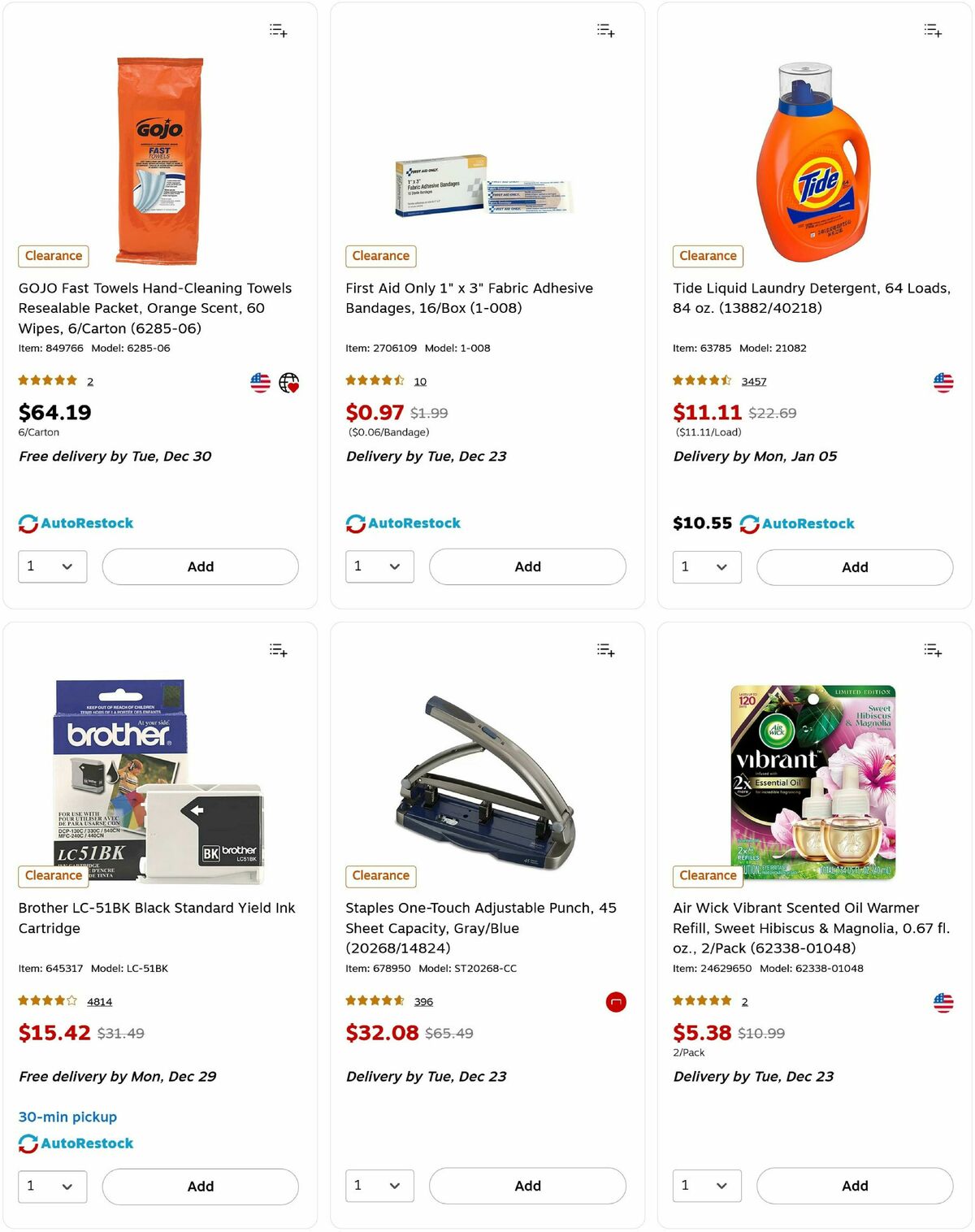Click the add-to-list icon on Tide detergent card
The height and width of the screenshot is (1232, 975).
[x=932, y=30]
